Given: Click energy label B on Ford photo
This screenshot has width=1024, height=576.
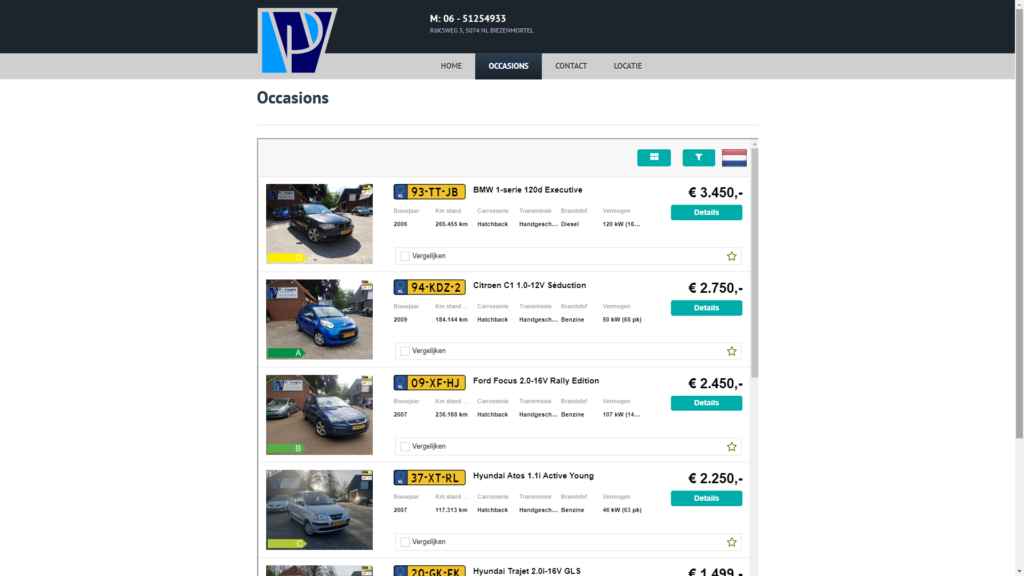Looking at the screenshot, I should [286, 448].
